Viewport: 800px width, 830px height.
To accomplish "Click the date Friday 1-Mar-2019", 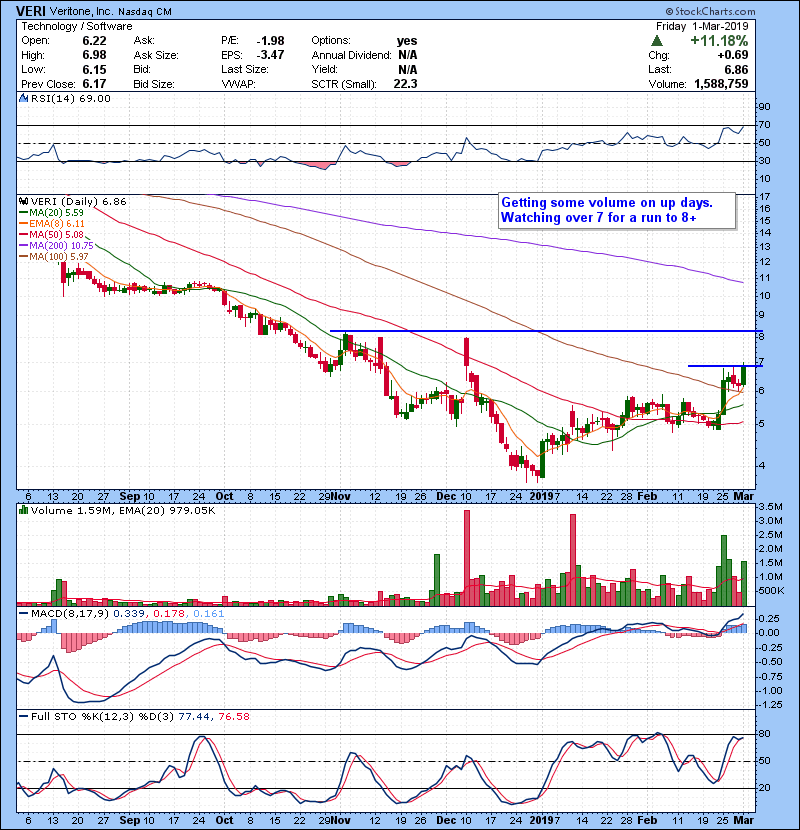I will (x=702, y=26).
